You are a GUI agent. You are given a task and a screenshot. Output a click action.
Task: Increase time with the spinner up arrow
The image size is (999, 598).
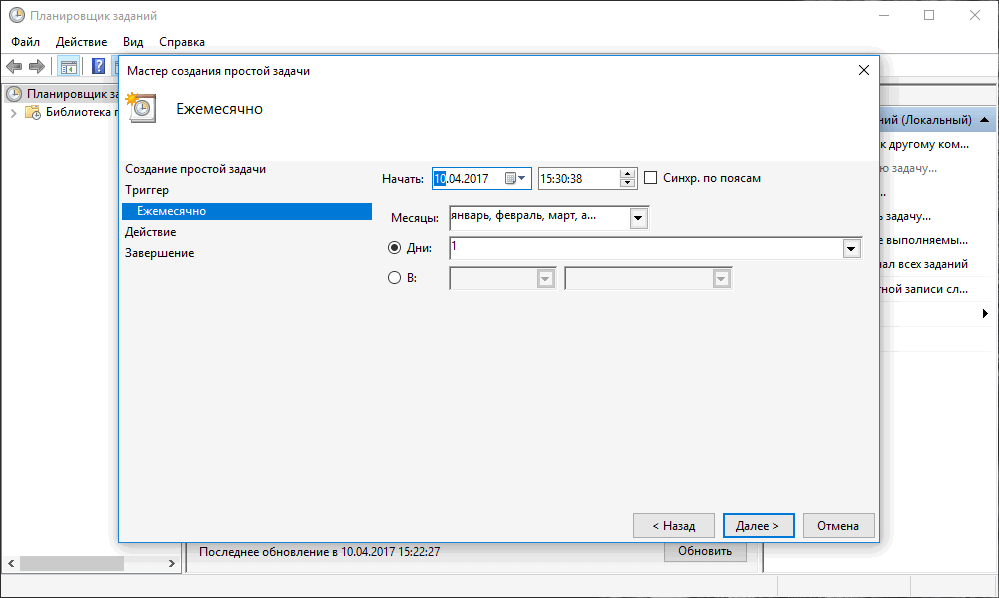pyautogui.click(x=628, y=174)
